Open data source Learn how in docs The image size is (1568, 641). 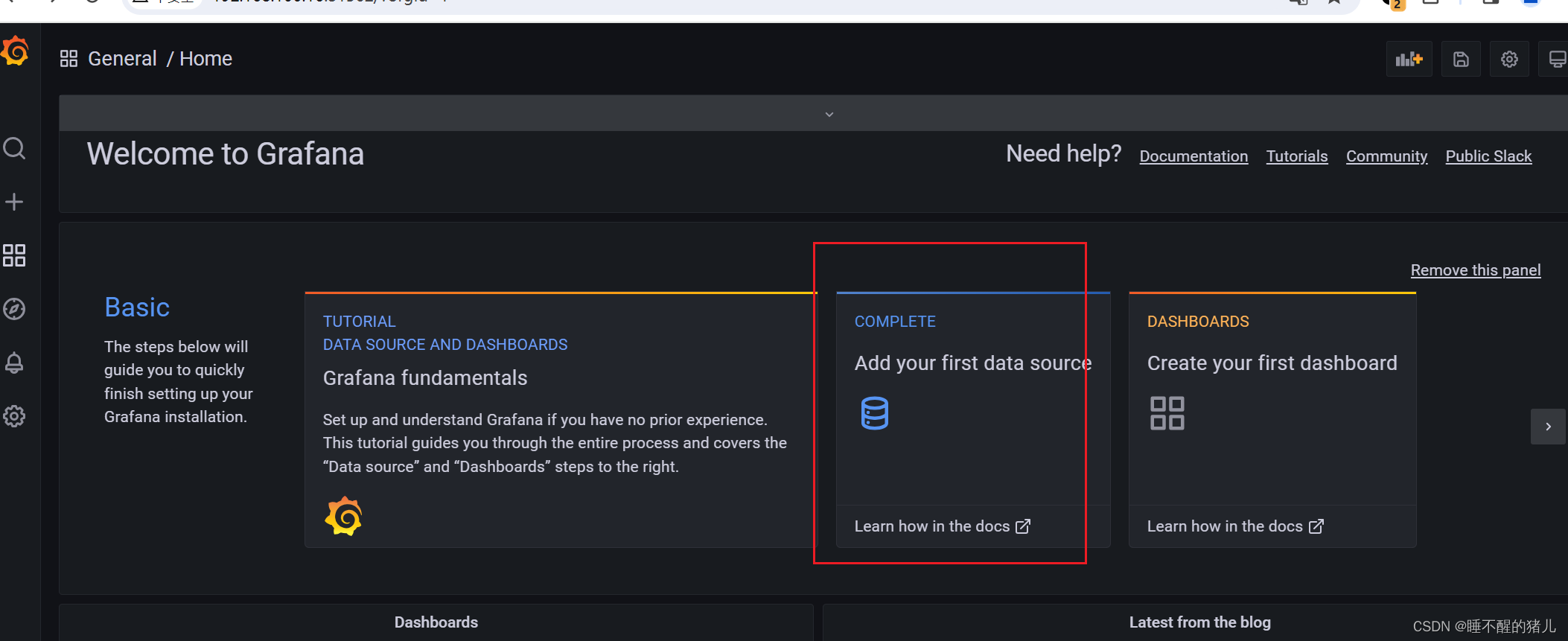pyautogui.click(x=942, y=526)
